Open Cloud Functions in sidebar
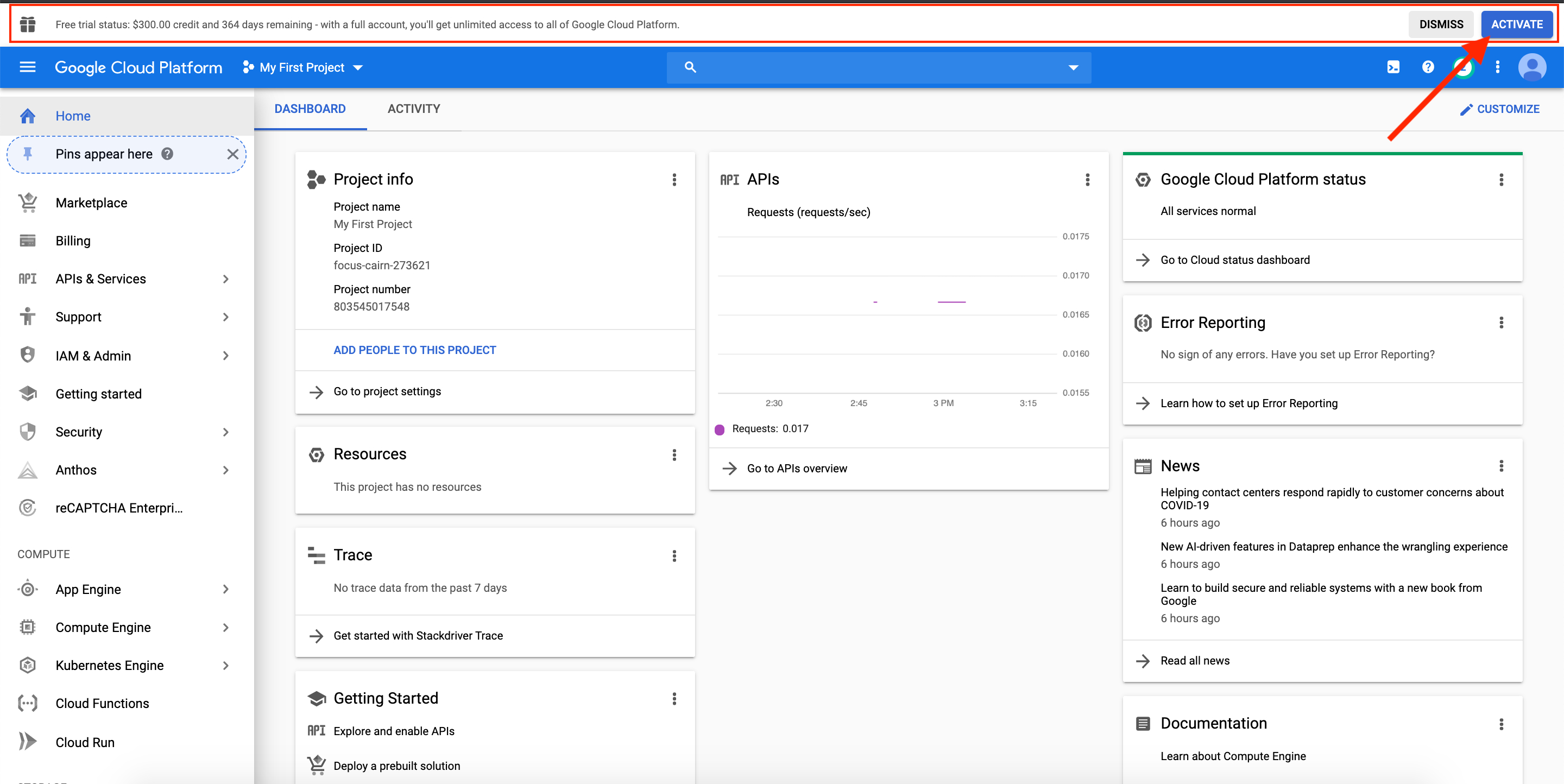Image resolution: width=1564 pixels, height=784 pixels. pyautogui.click(x=102, y=703)
